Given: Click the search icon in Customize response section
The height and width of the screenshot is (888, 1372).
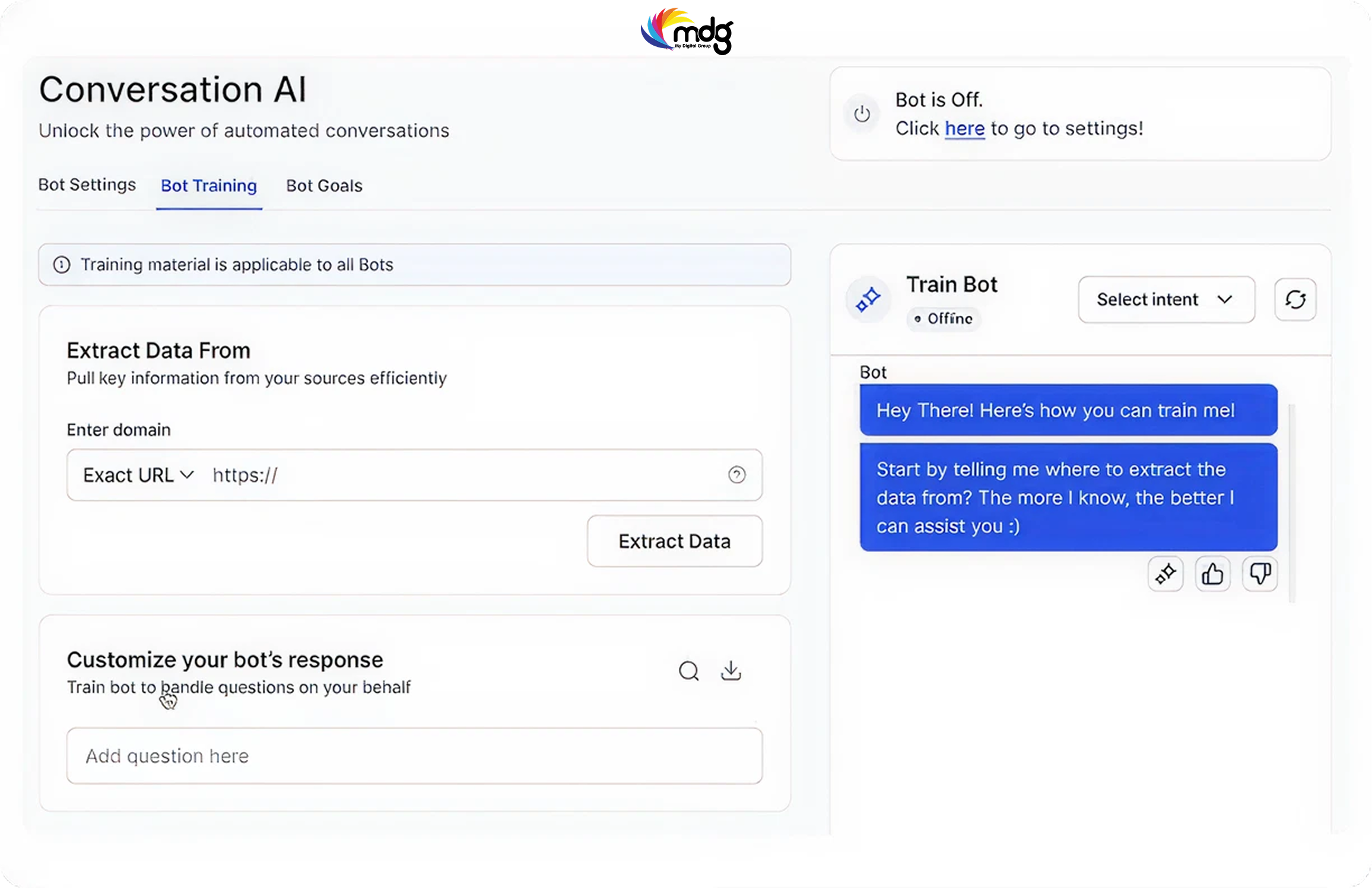Looking at the screenshot, I should [x=688, y=671].
